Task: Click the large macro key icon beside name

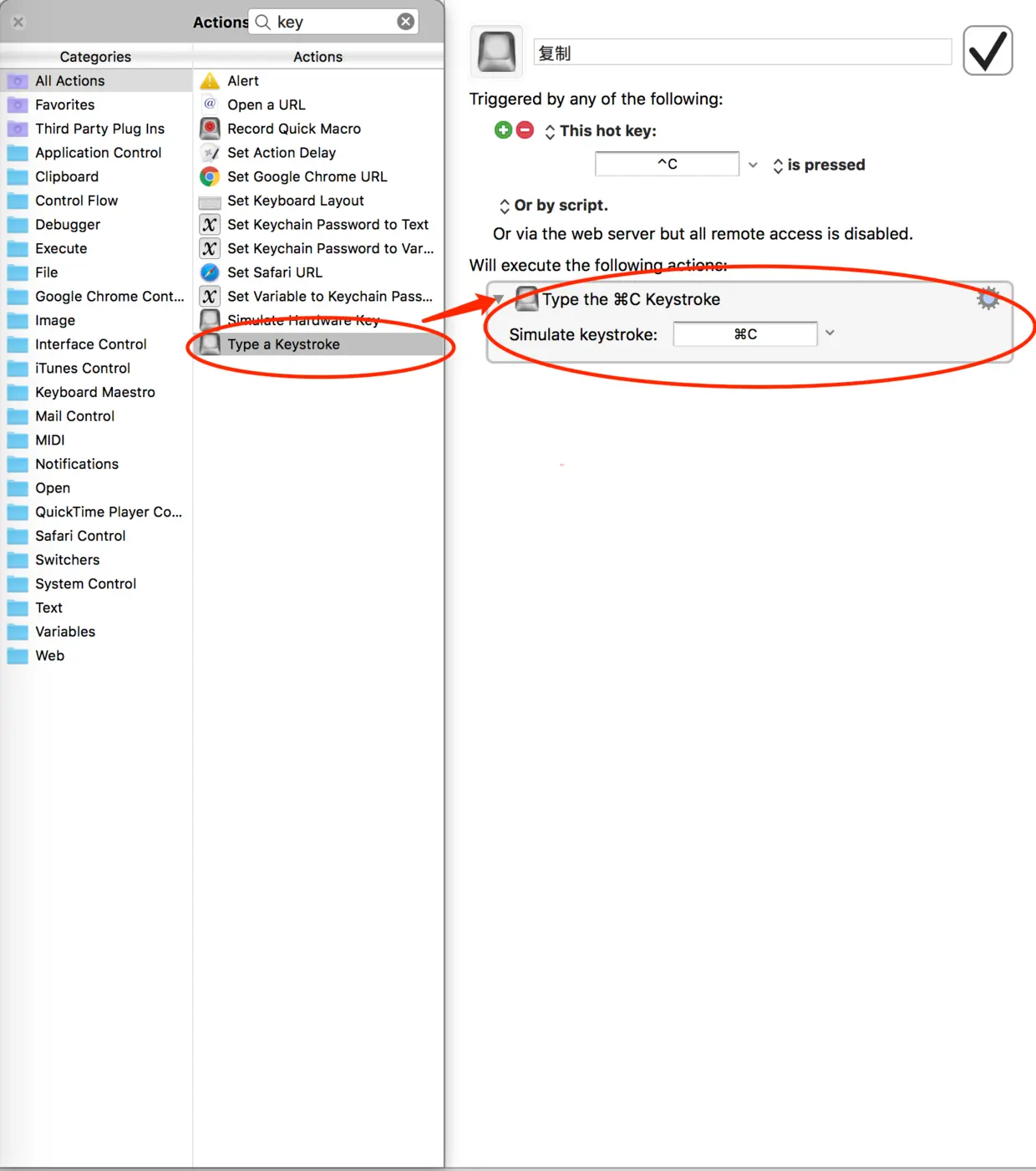Action: (x=496, y=51)
